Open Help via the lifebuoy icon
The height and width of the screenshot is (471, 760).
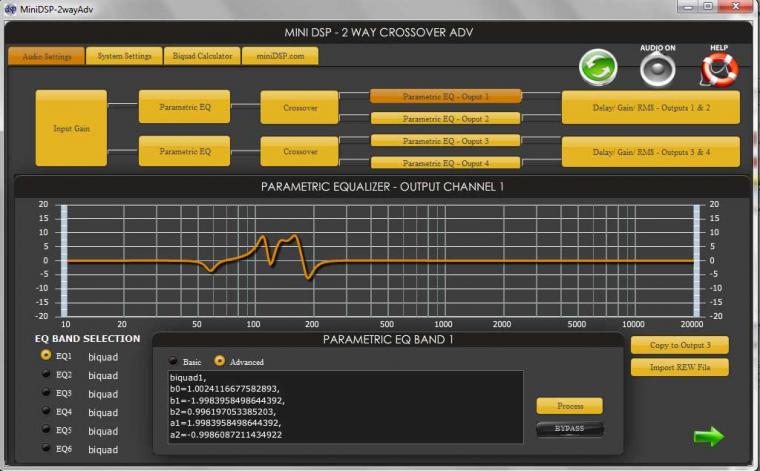pyautogui.click(x=720, y=70)
